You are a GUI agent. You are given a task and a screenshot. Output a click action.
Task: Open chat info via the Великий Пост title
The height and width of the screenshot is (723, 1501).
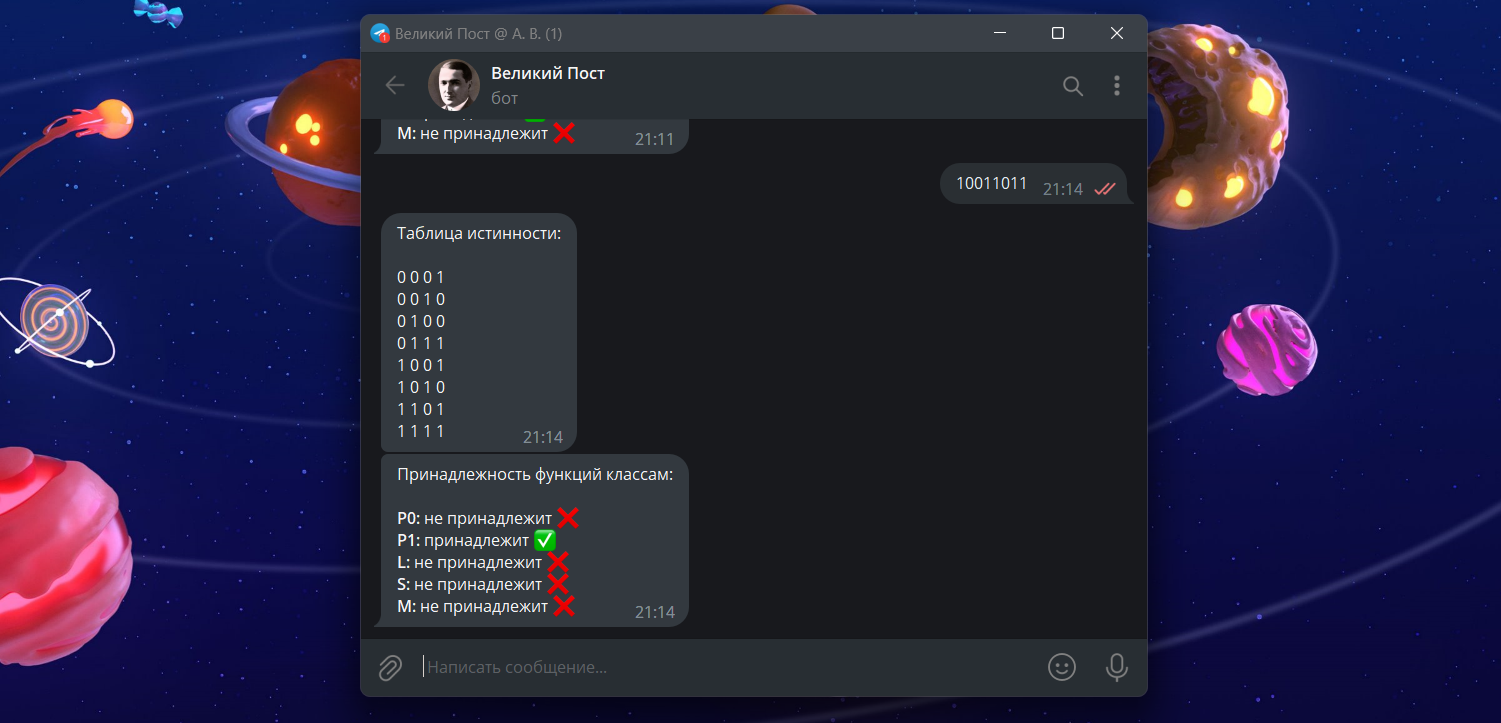548,73
